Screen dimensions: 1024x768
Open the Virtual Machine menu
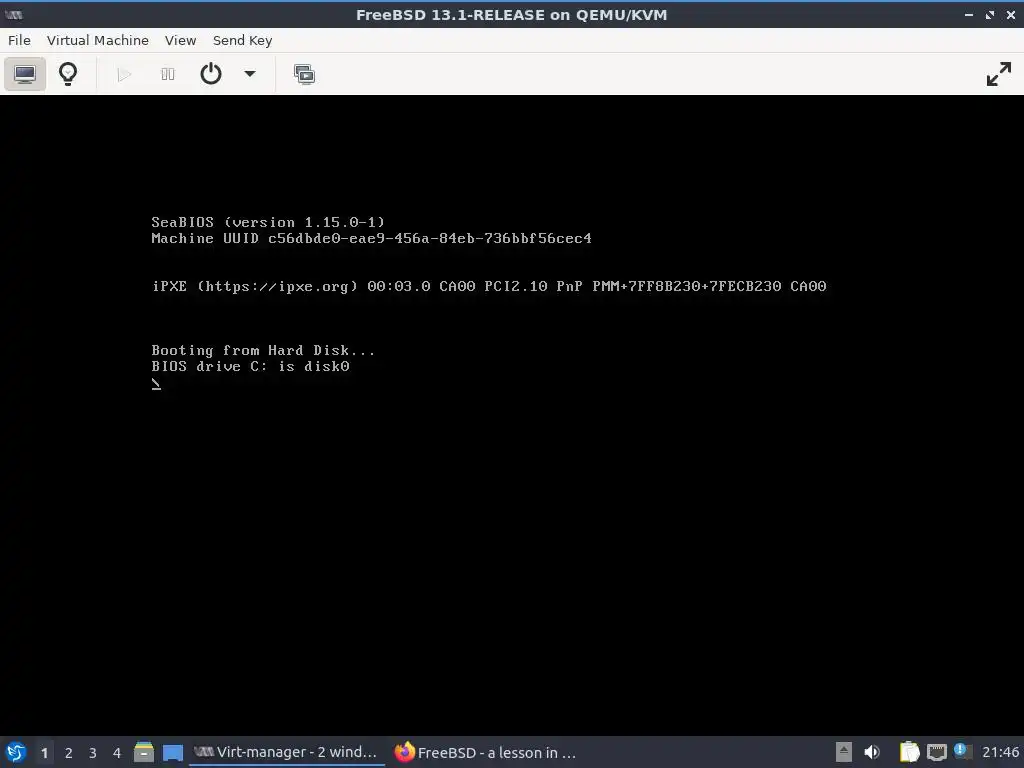pos(97,40)
